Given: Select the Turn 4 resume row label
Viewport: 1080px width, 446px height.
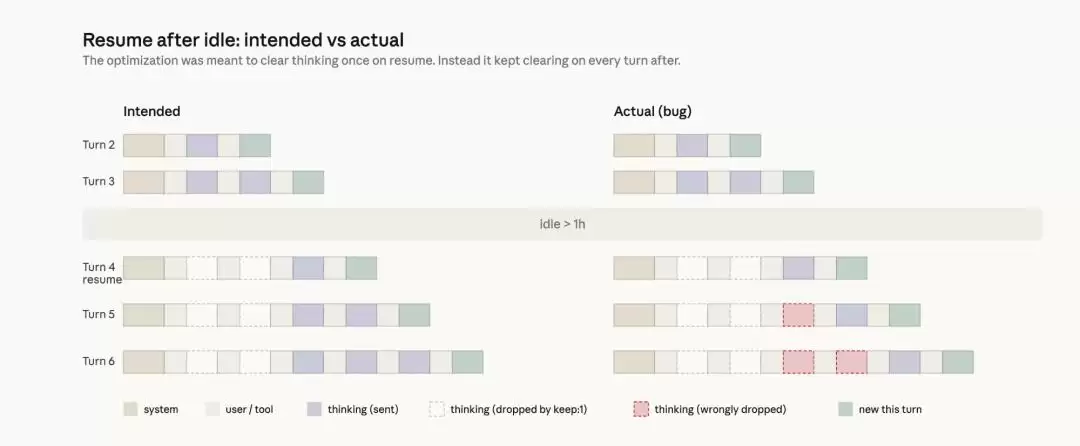Looking at the screenshot, I should click(101, 273).
